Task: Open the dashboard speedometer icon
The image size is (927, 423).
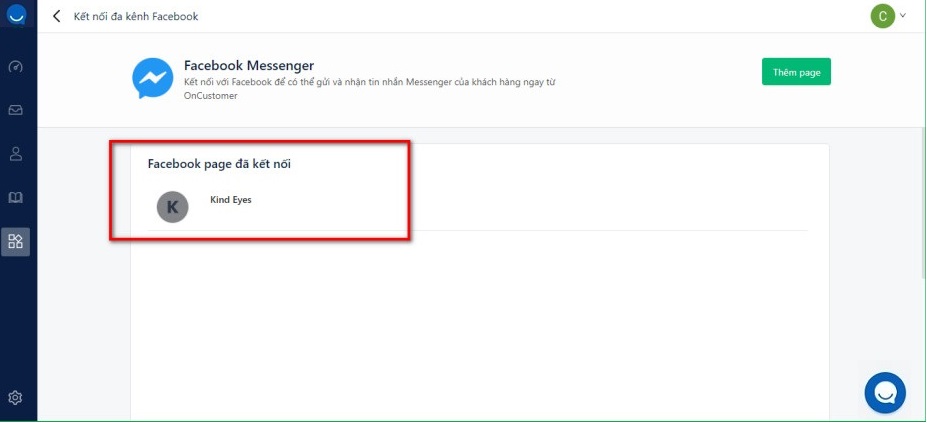Action: [16, 67]
